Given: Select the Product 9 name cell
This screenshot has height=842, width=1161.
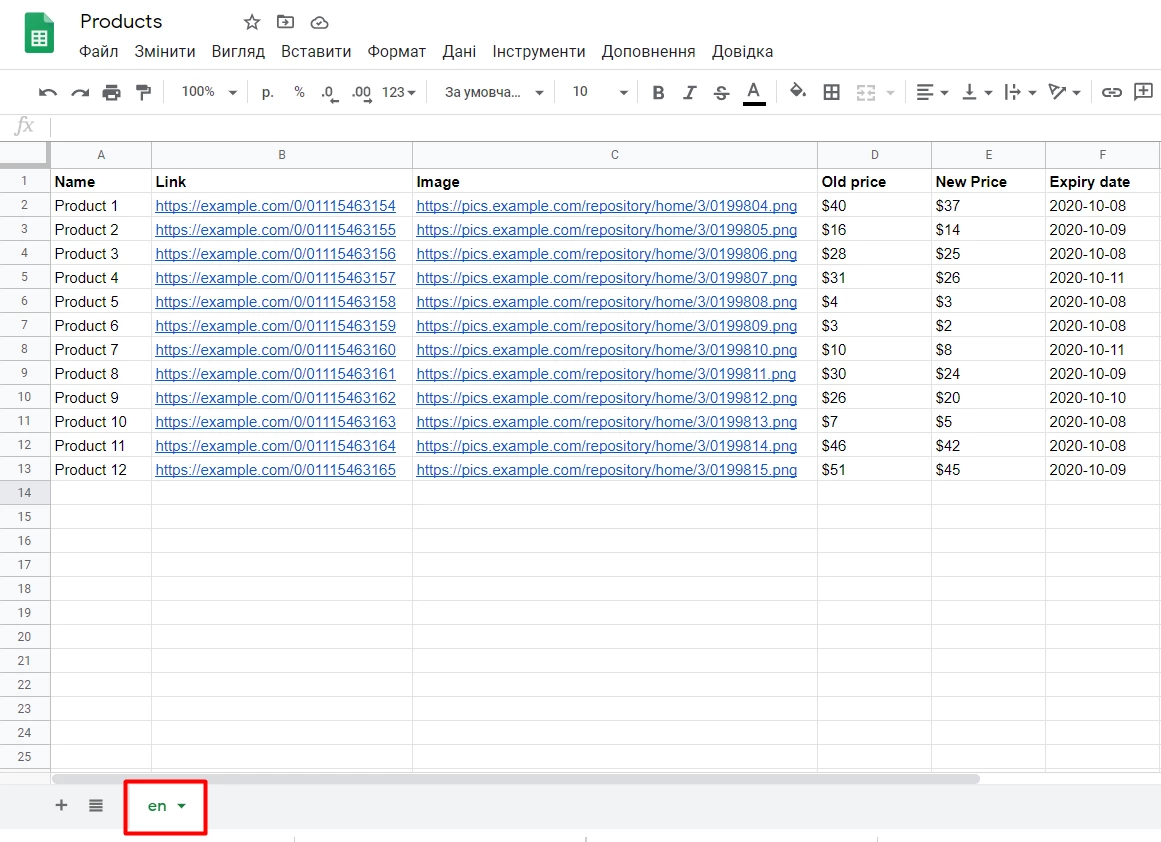Looking at the screenshot, I should click(x=101, y=398).
